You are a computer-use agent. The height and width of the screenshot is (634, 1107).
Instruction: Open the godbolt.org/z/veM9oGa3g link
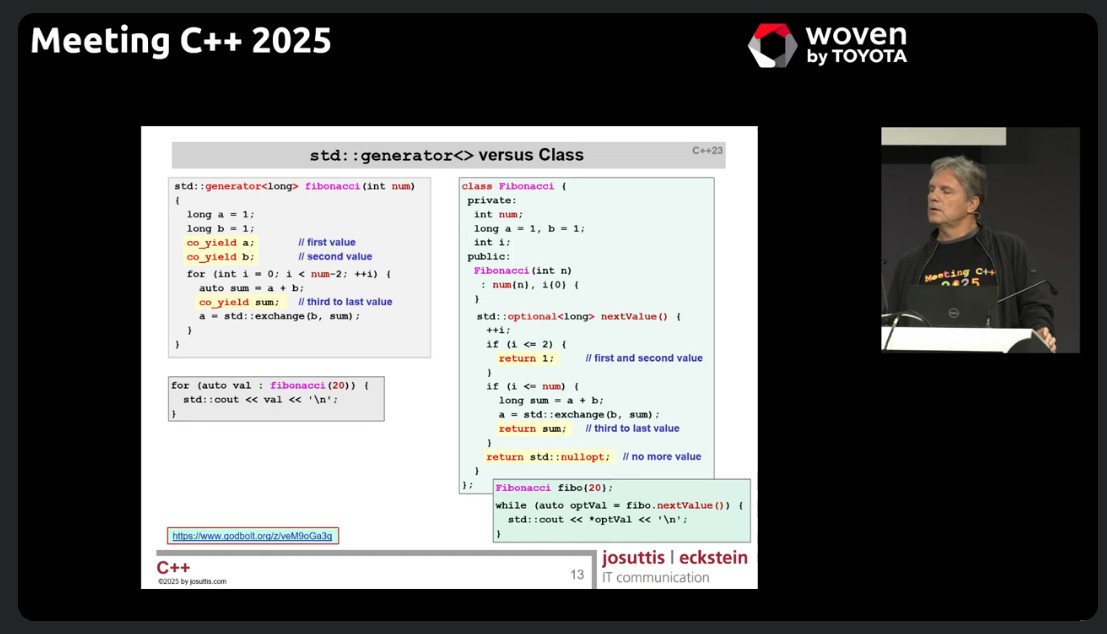click(x=254, y=535)
